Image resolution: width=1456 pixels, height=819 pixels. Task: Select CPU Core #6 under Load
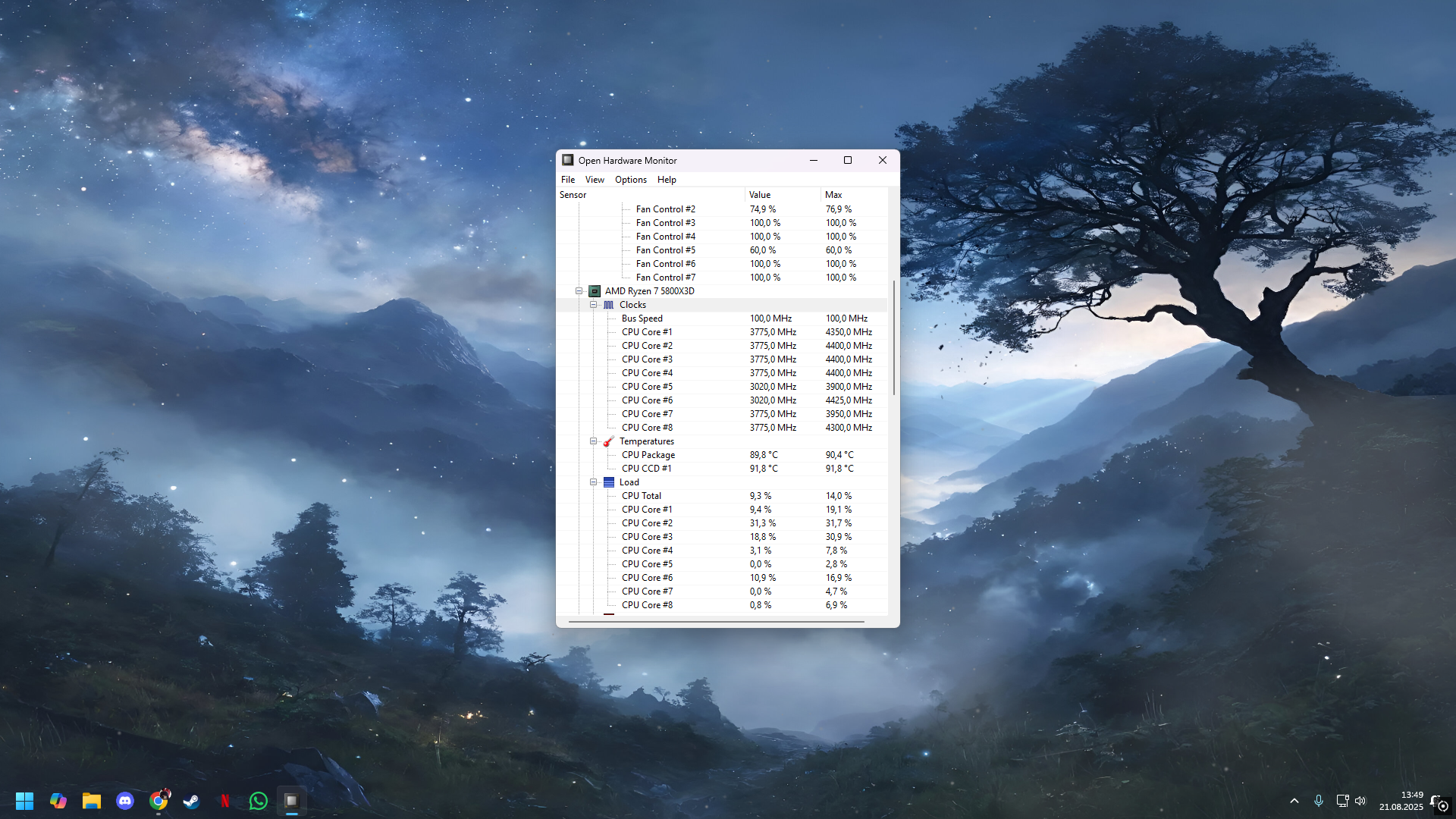(x=722, y=578)
